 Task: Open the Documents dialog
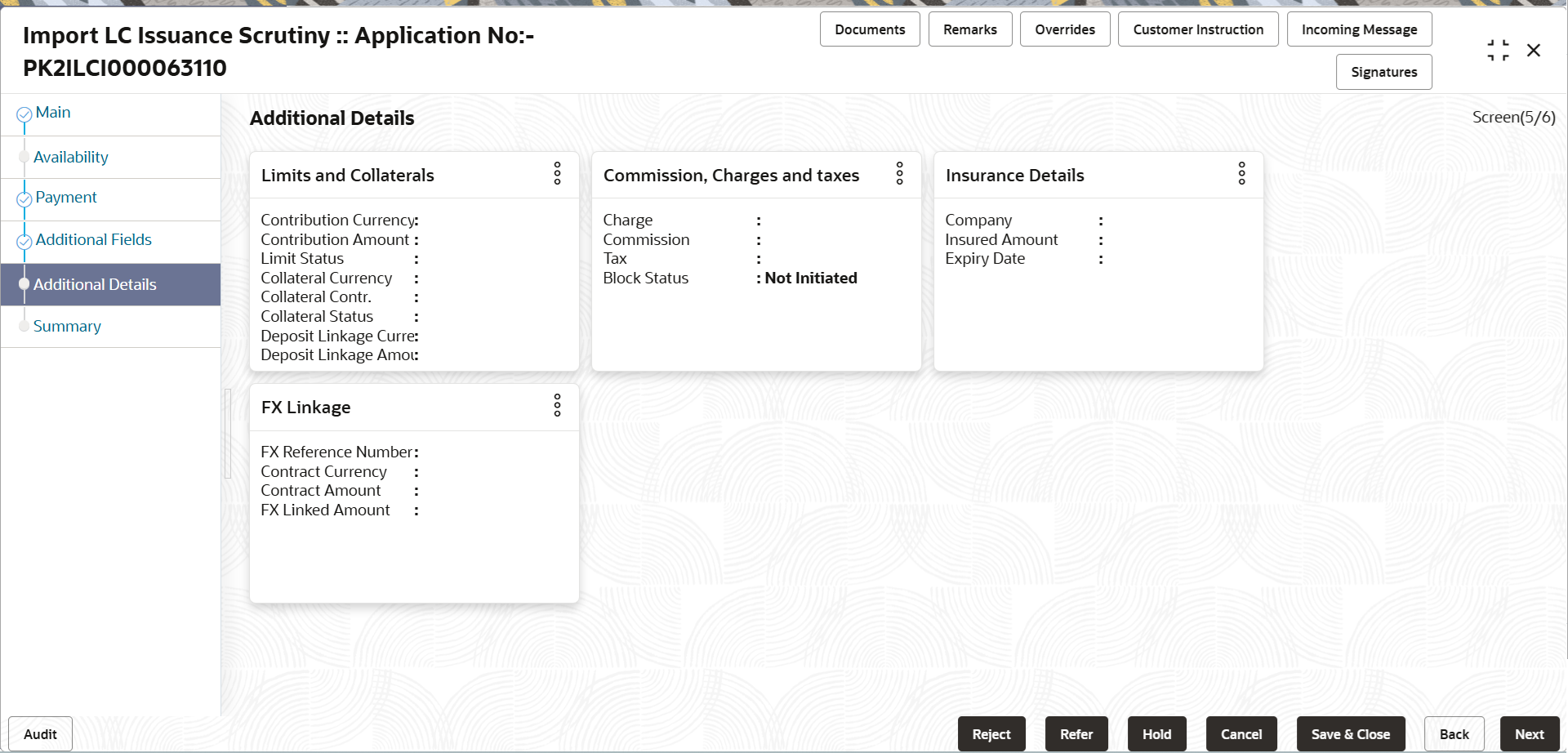click(869, 29)
